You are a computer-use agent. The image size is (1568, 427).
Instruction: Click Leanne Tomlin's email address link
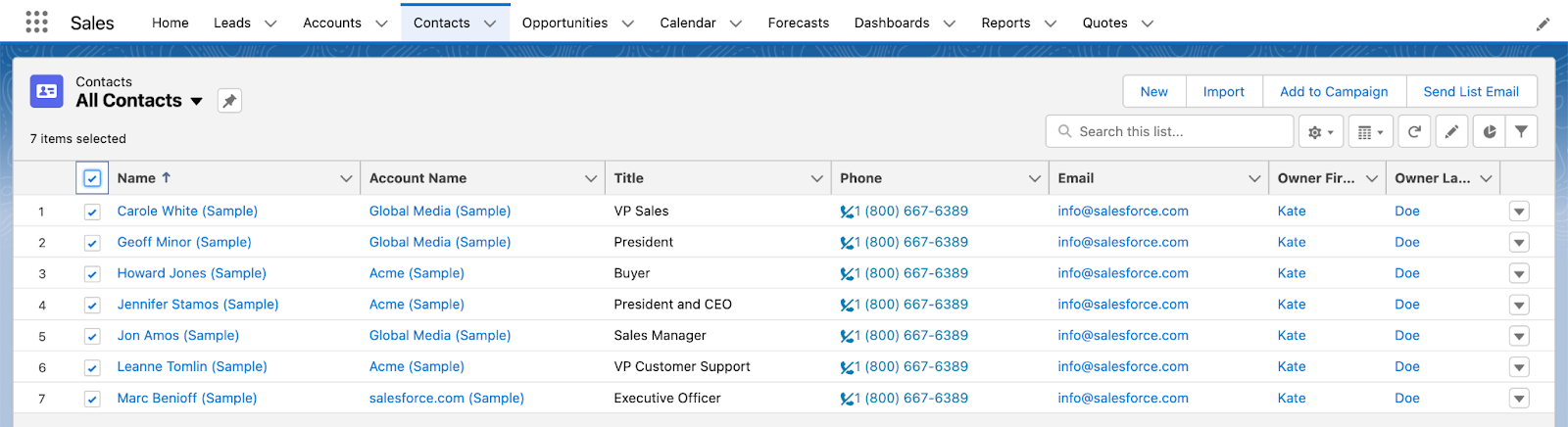(x=1123, y=366)
